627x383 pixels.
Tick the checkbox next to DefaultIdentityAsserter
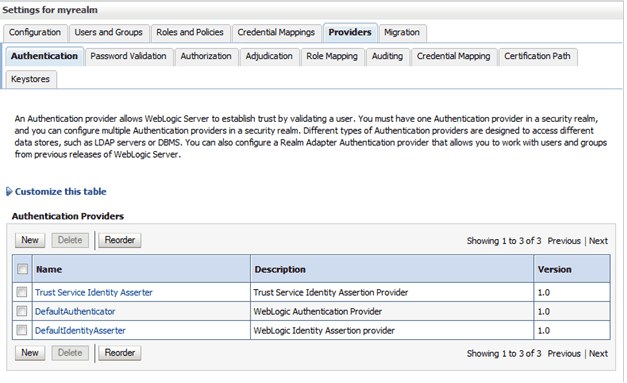pyautogui.click(x=22, y=330)
